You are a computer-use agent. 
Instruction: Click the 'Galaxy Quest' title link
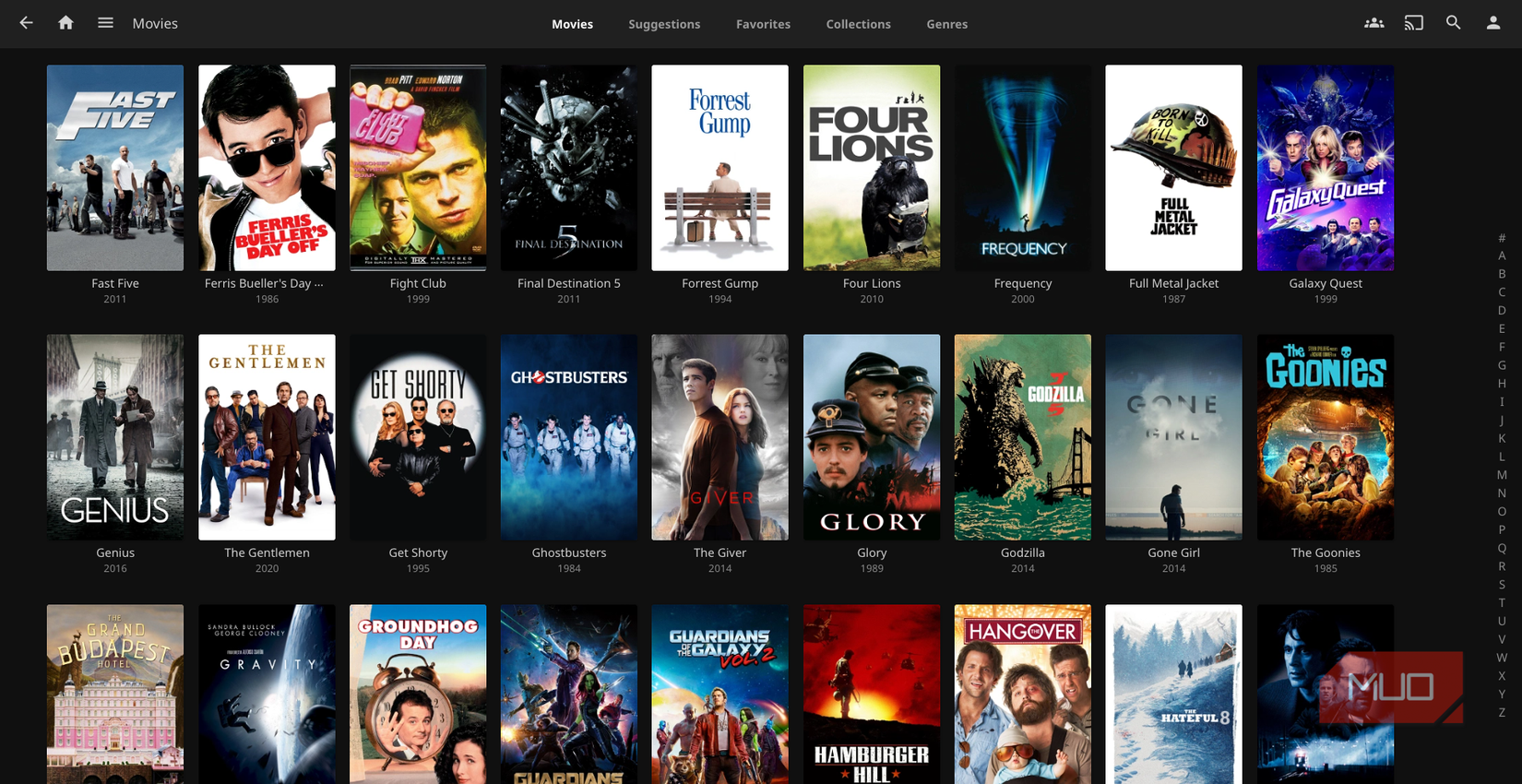[x=1326, y=283]
